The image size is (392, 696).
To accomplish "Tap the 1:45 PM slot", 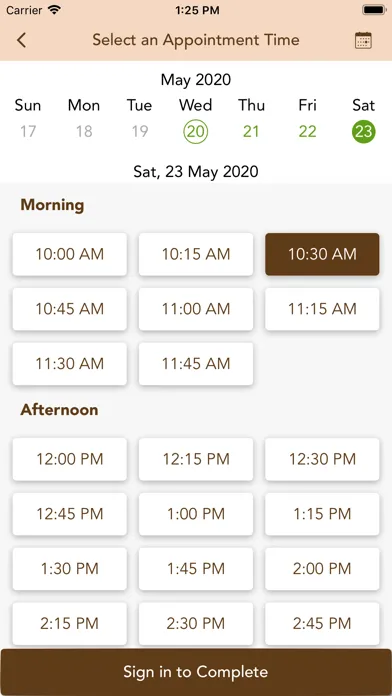I will point(196,569).
